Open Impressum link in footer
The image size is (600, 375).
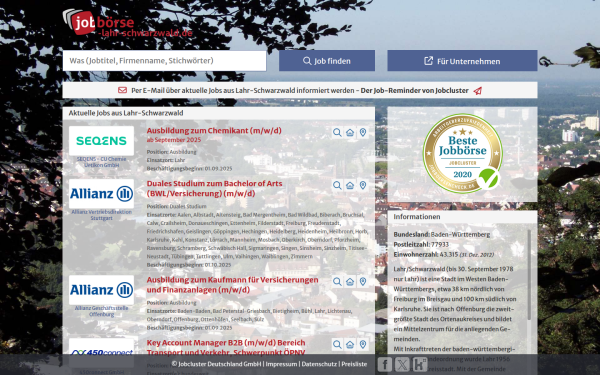click(281, 364)
